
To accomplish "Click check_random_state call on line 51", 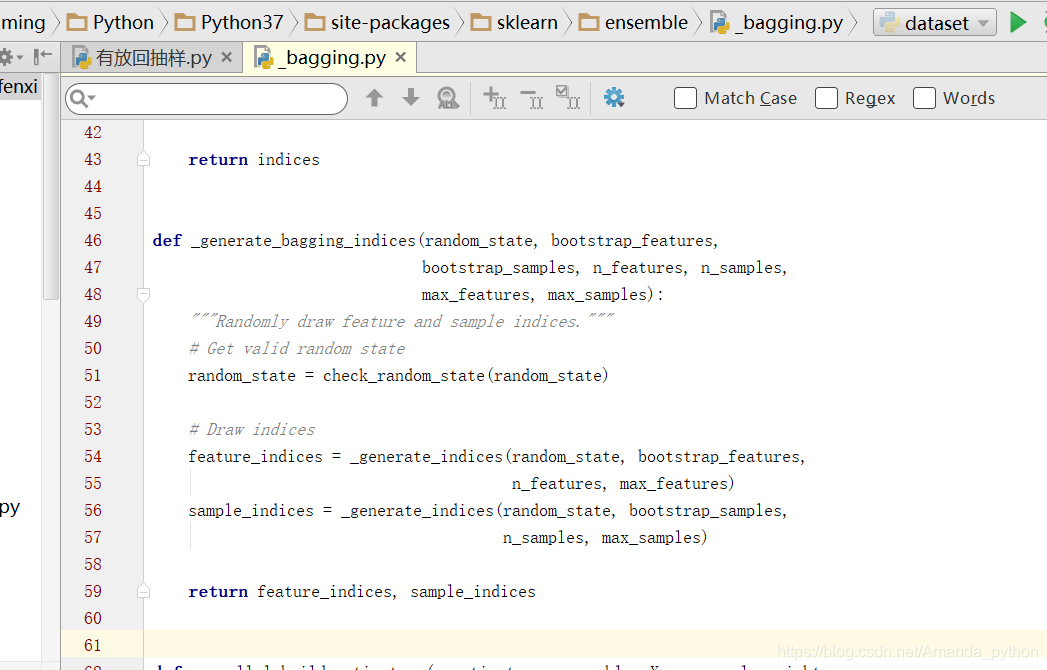I will tap(403, 375).
